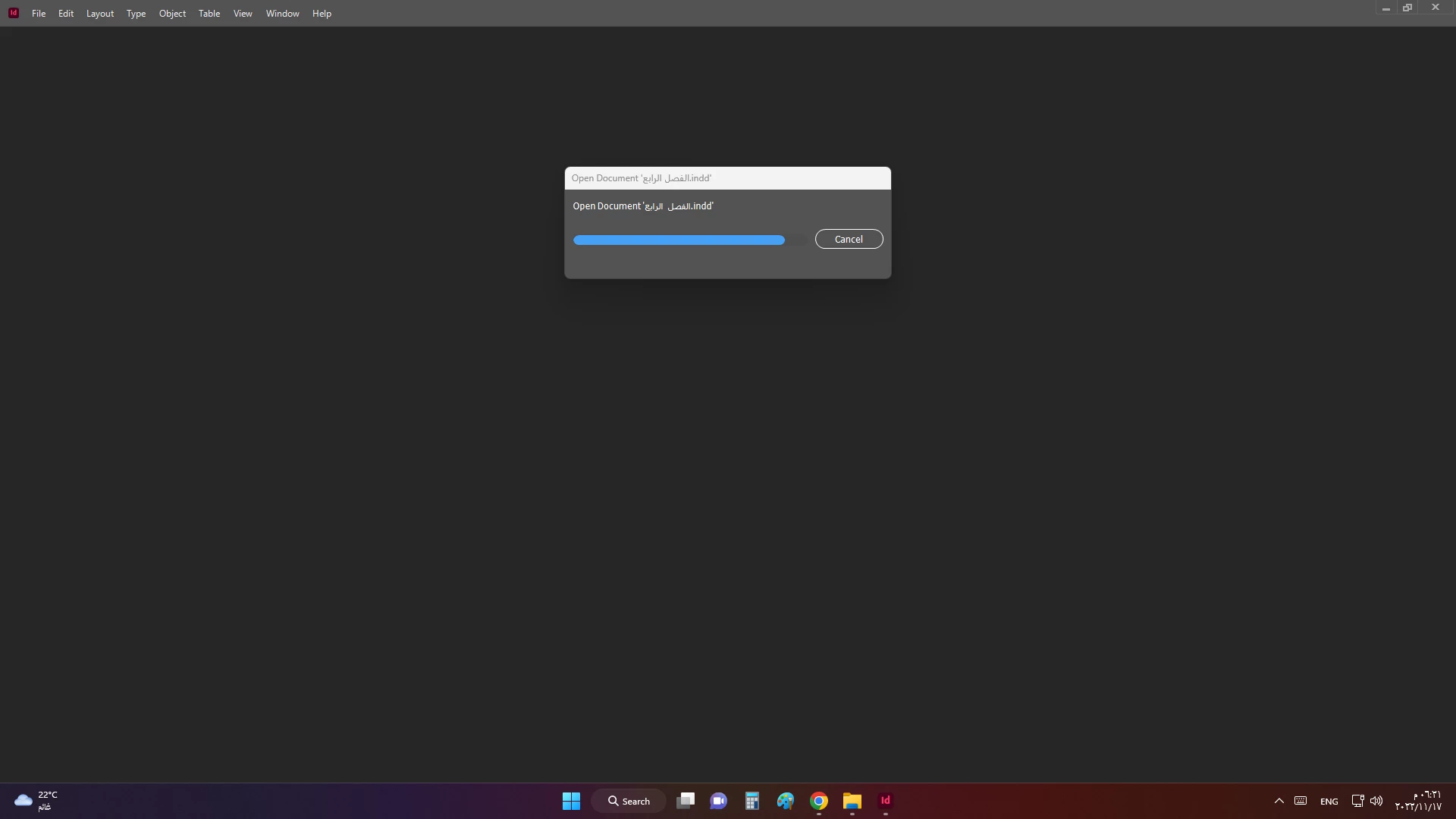The image size is (1456, 819).
Task: Open the Layout menu
Action: 99,14
